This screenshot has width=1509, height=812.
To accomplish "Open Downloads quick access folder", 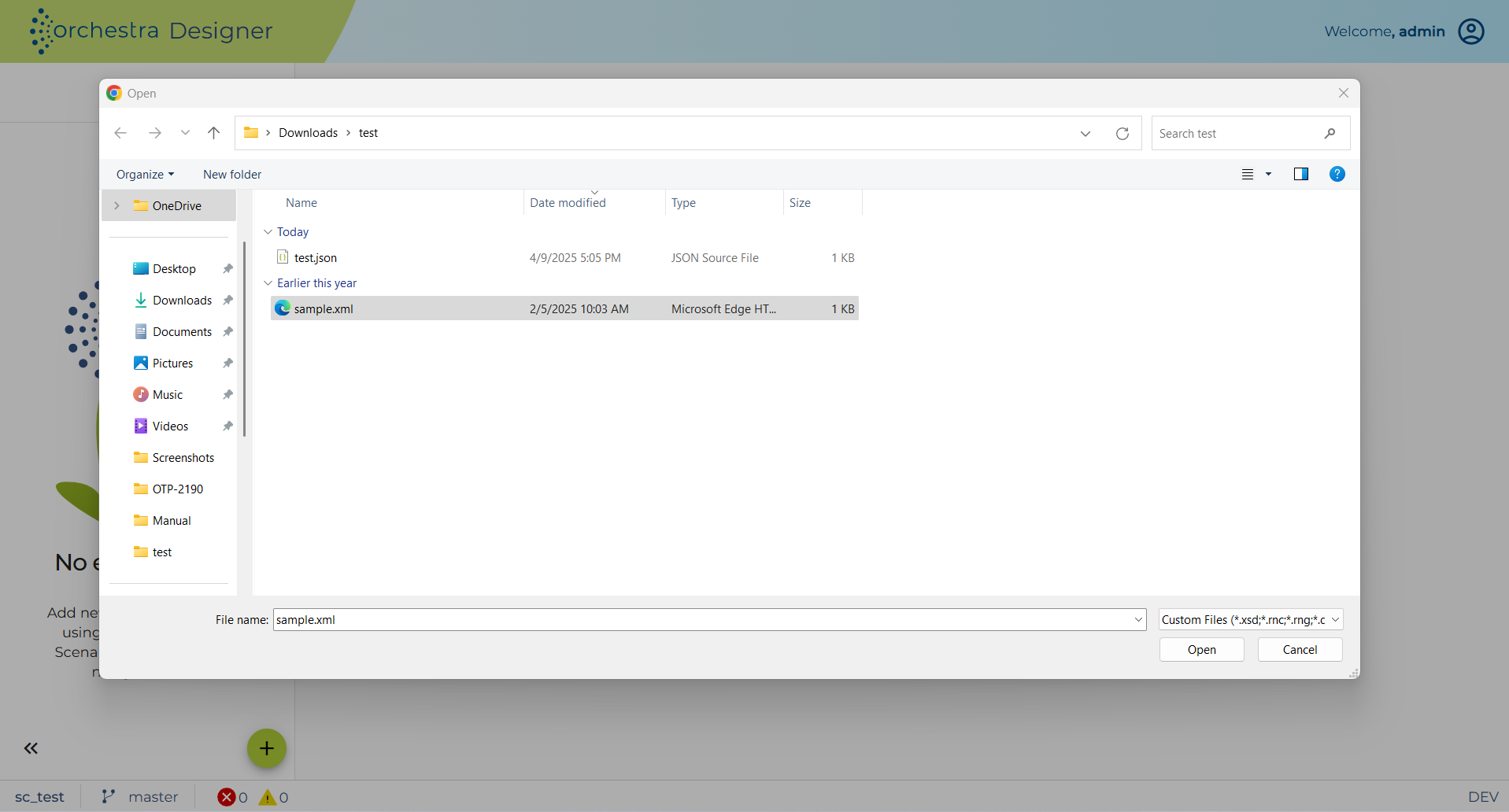I will [182, 301].
